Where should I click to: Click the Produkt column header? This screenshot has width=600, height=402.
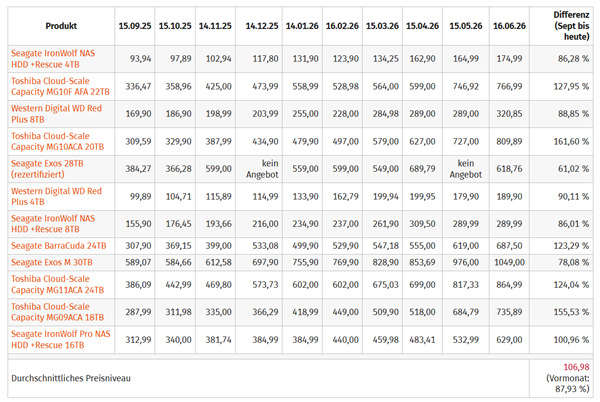(x=61, y=26)
